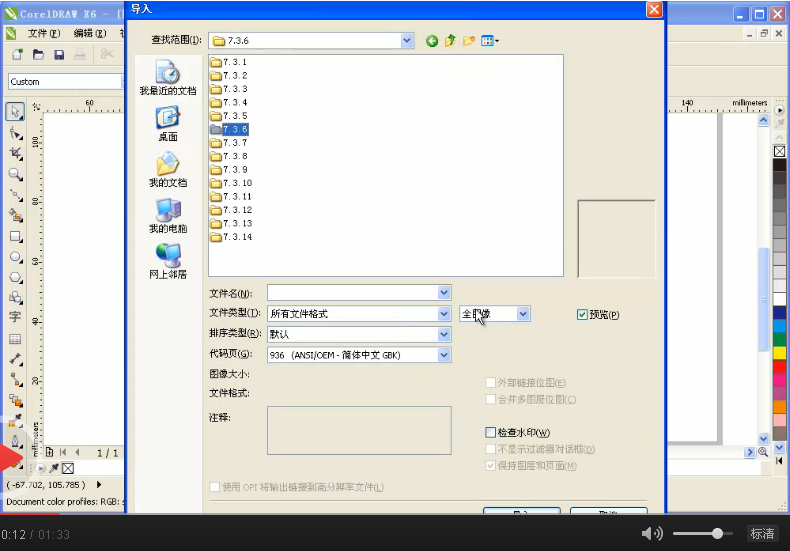Toggle 不显示过滤器对话框(D) checkbox
Image resolution: width=790 pixels, height=551 pixels.
[x=490, y=449]
